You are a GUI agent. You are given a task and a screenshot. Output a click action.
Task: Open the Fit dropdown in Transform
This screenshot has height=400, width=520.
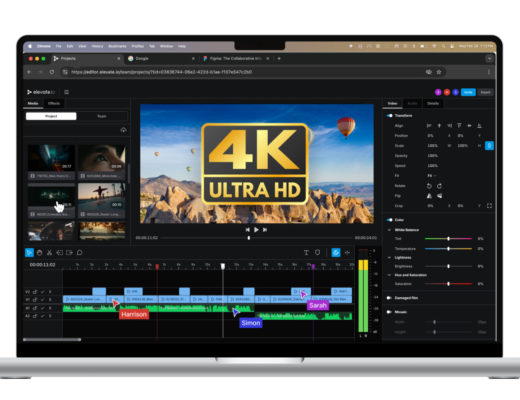(432, 176)
